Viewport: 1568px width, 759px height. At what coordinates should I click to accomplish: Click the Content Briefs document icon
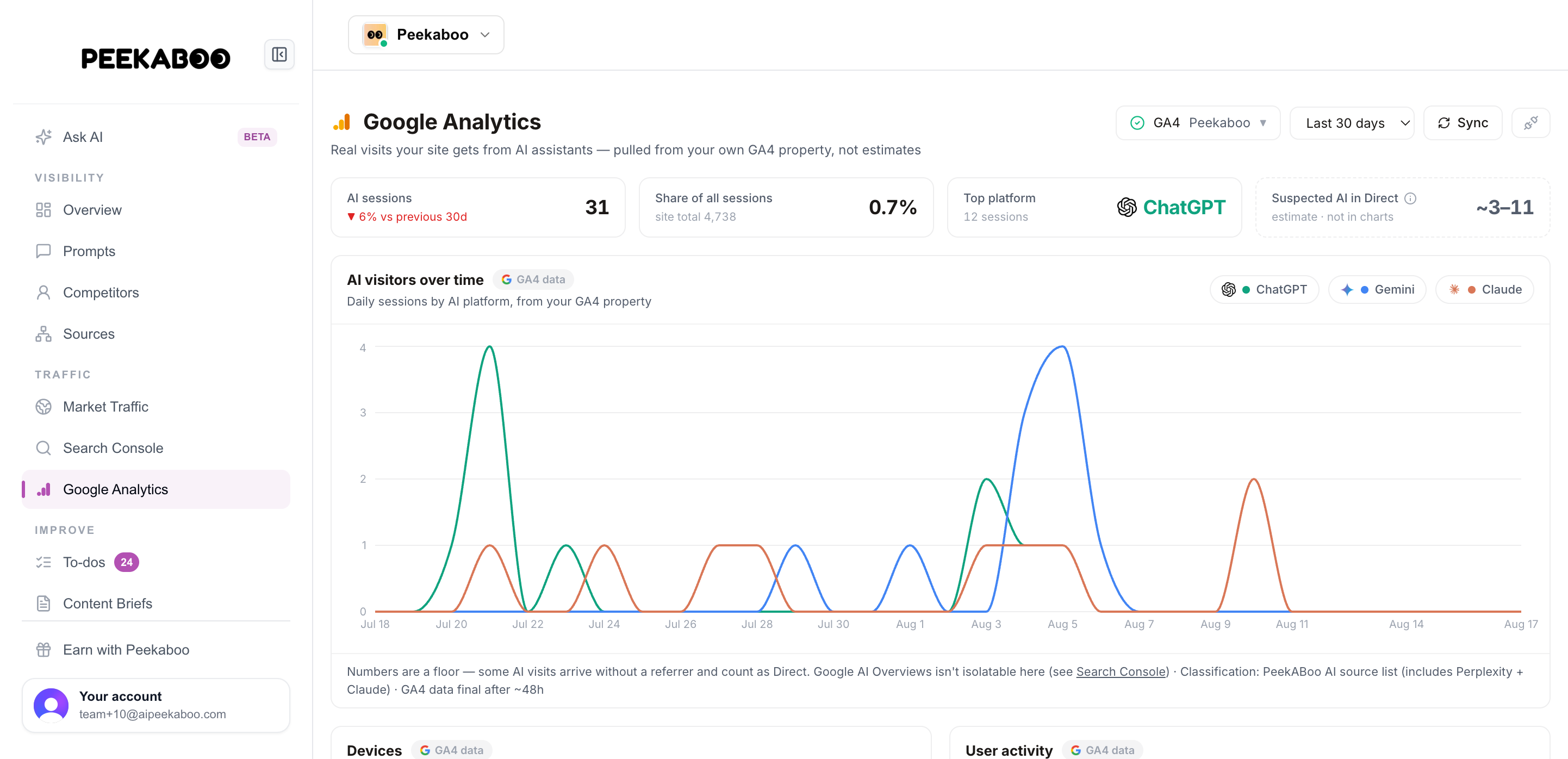pos(43,604)
